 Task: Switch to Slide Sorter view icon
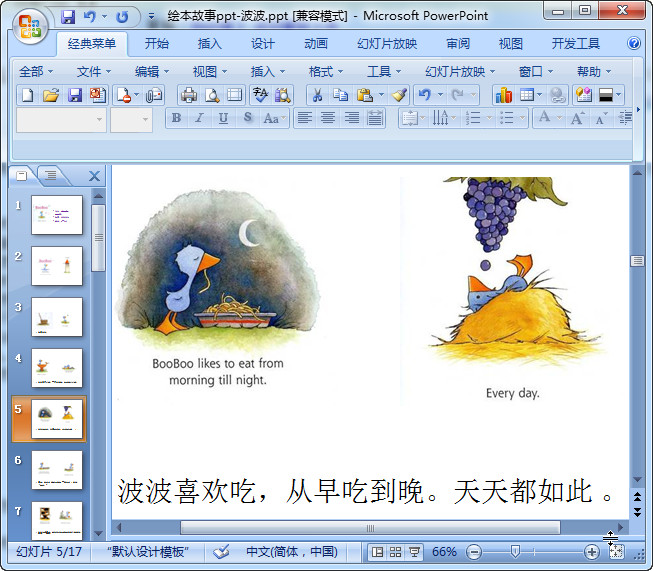(x=395, y=552)
